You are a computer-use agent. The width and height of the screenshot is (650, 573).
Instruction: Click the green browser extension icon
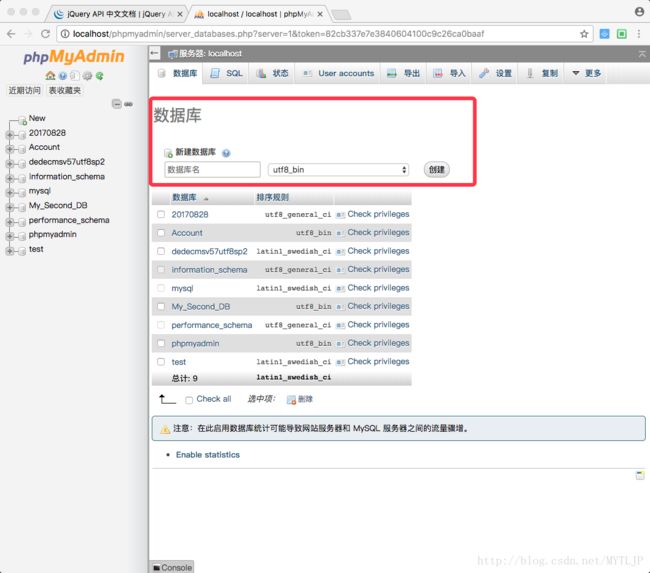tap(621, 34)
